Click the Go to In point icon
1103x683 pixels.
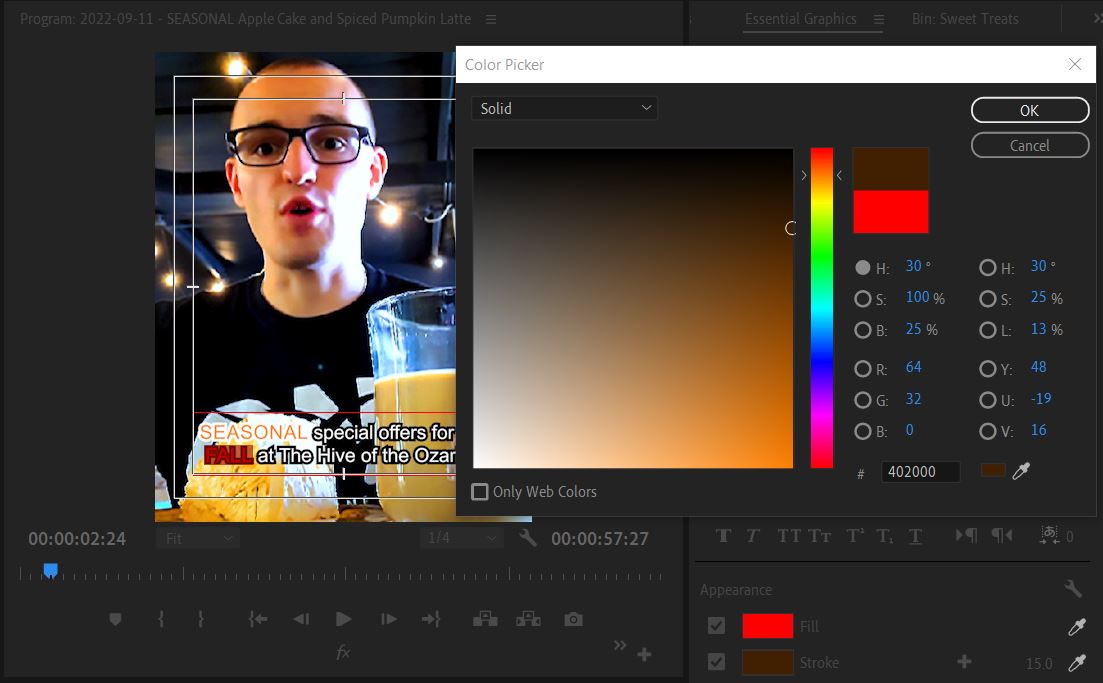click(x=258, y=619)
